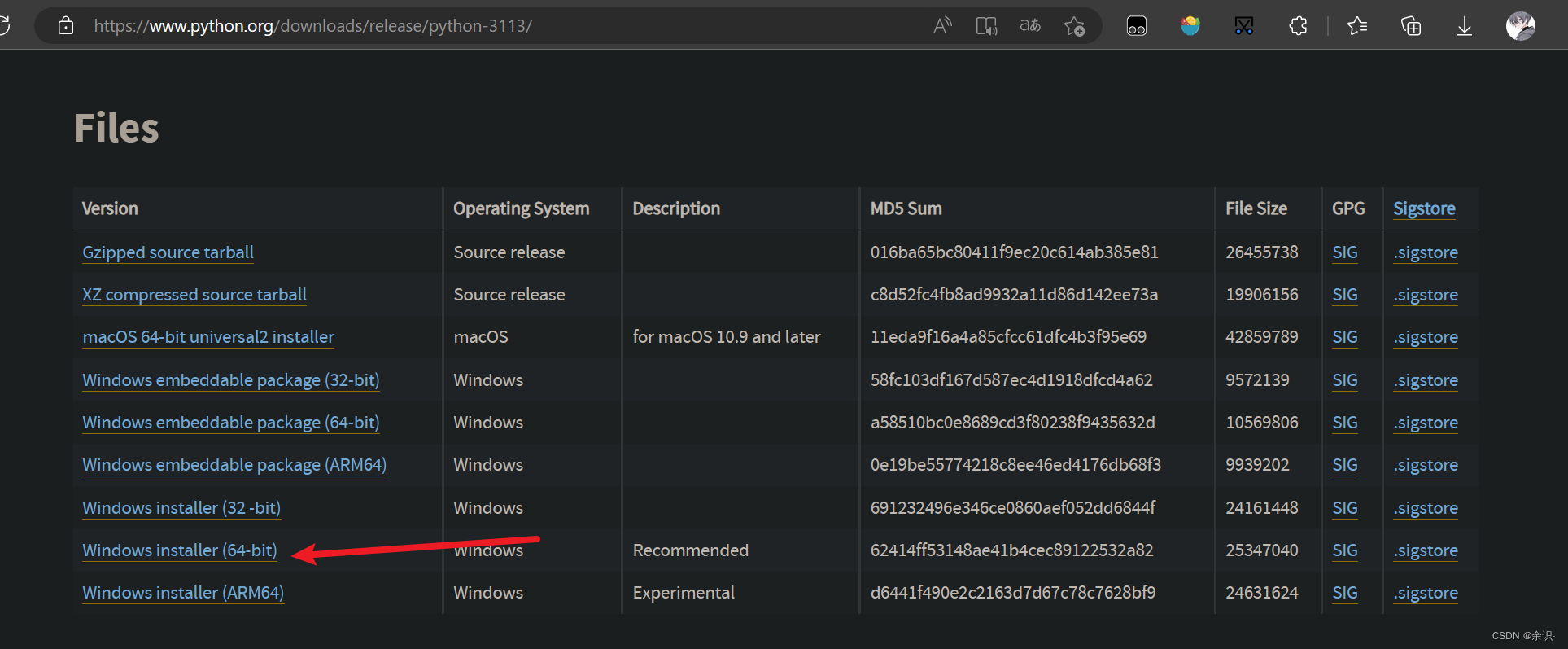Download Windows embeddable package (64-bit)
Screen dimensions: 1568x649
231,423
